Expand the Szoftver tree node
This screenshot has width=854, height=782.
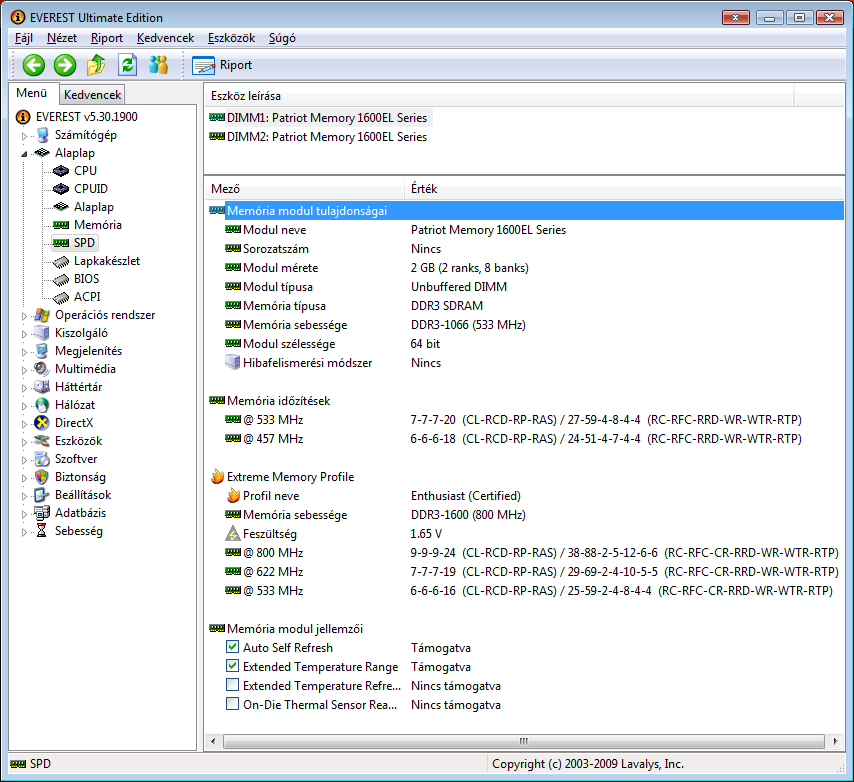click(x=24, y=460)
